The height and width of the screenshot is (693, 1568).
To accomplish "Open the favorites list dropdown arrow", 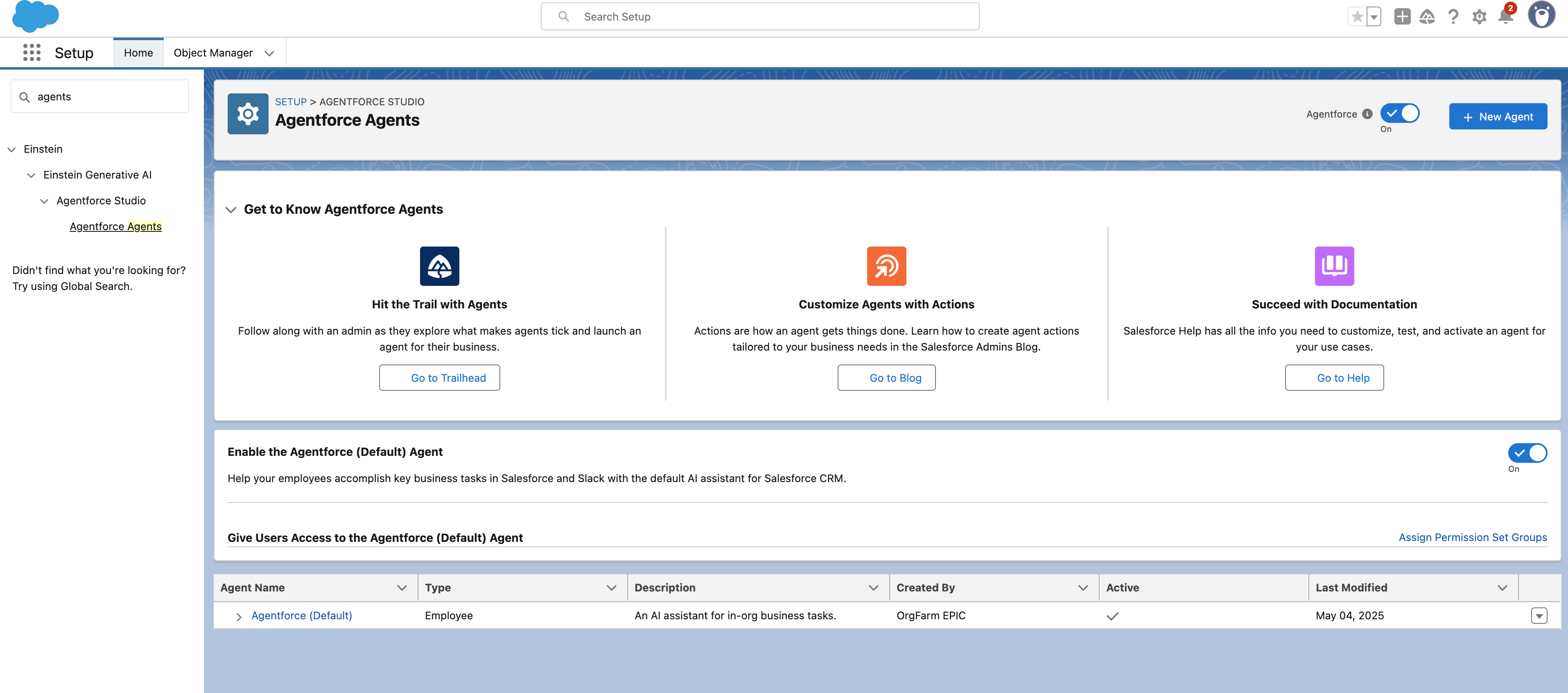I will tap(1374, 17).
